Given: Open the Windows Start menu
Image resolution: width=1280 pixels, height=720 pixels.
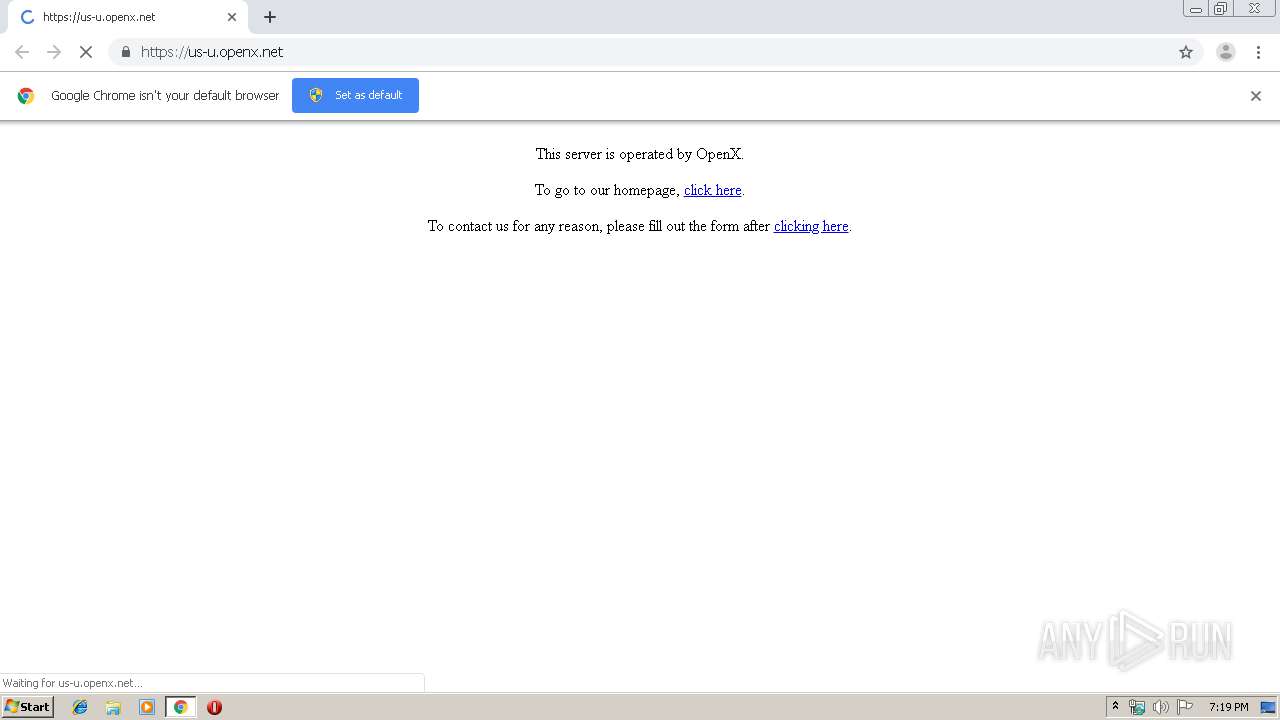Looking at the screenshot, I should pyautogui.click(x=28, y=707).
